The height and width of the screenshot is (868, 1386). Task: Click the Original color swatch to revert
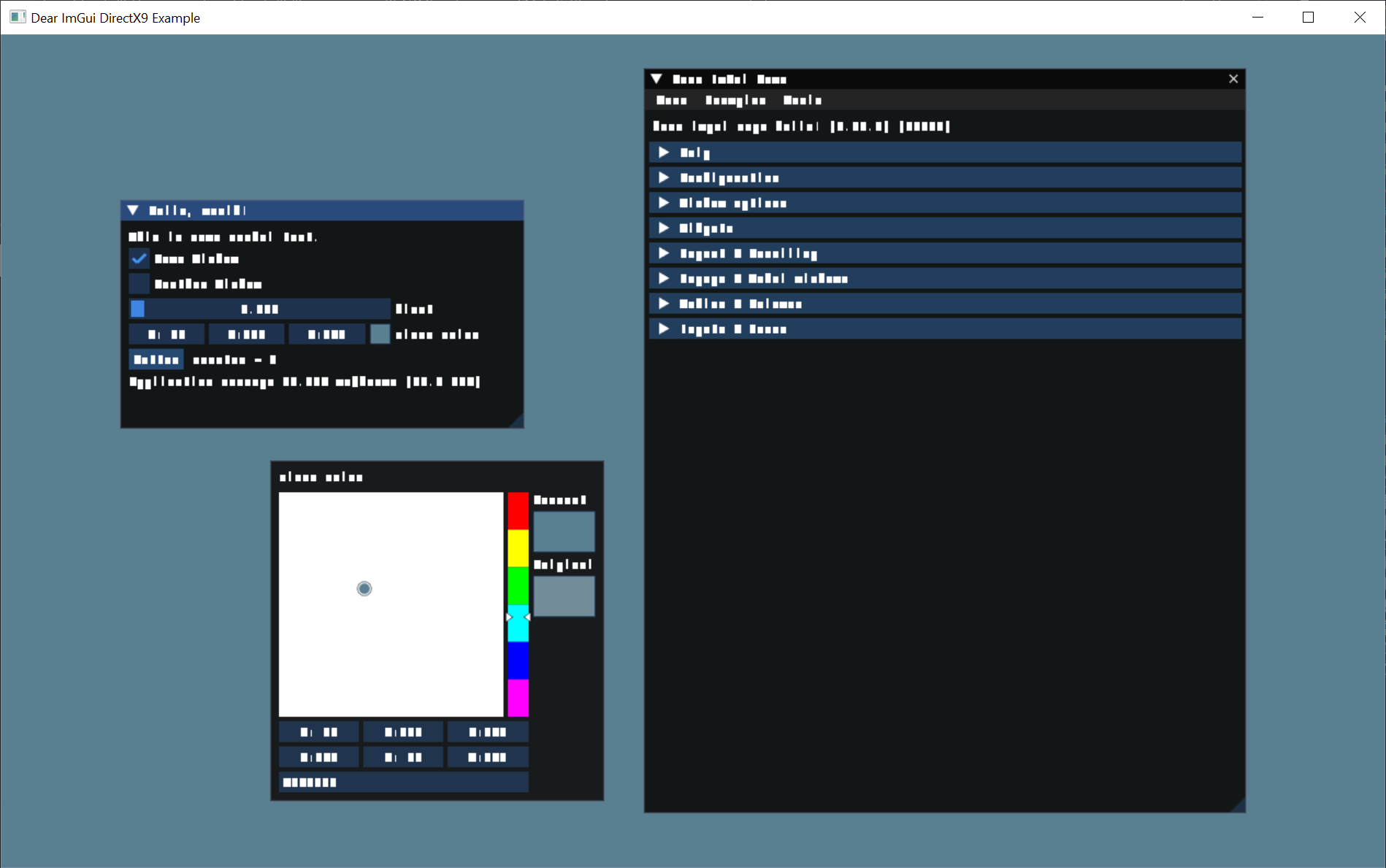tap(564, 596)
